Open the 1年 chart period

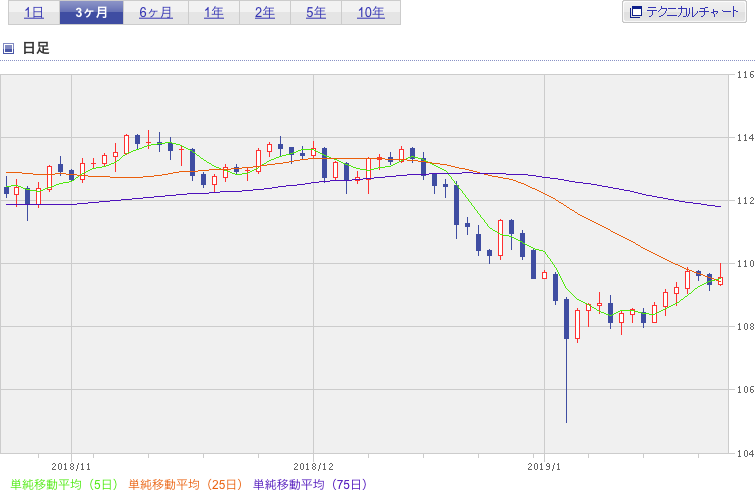pyautogui.click(x=214, y=13)
